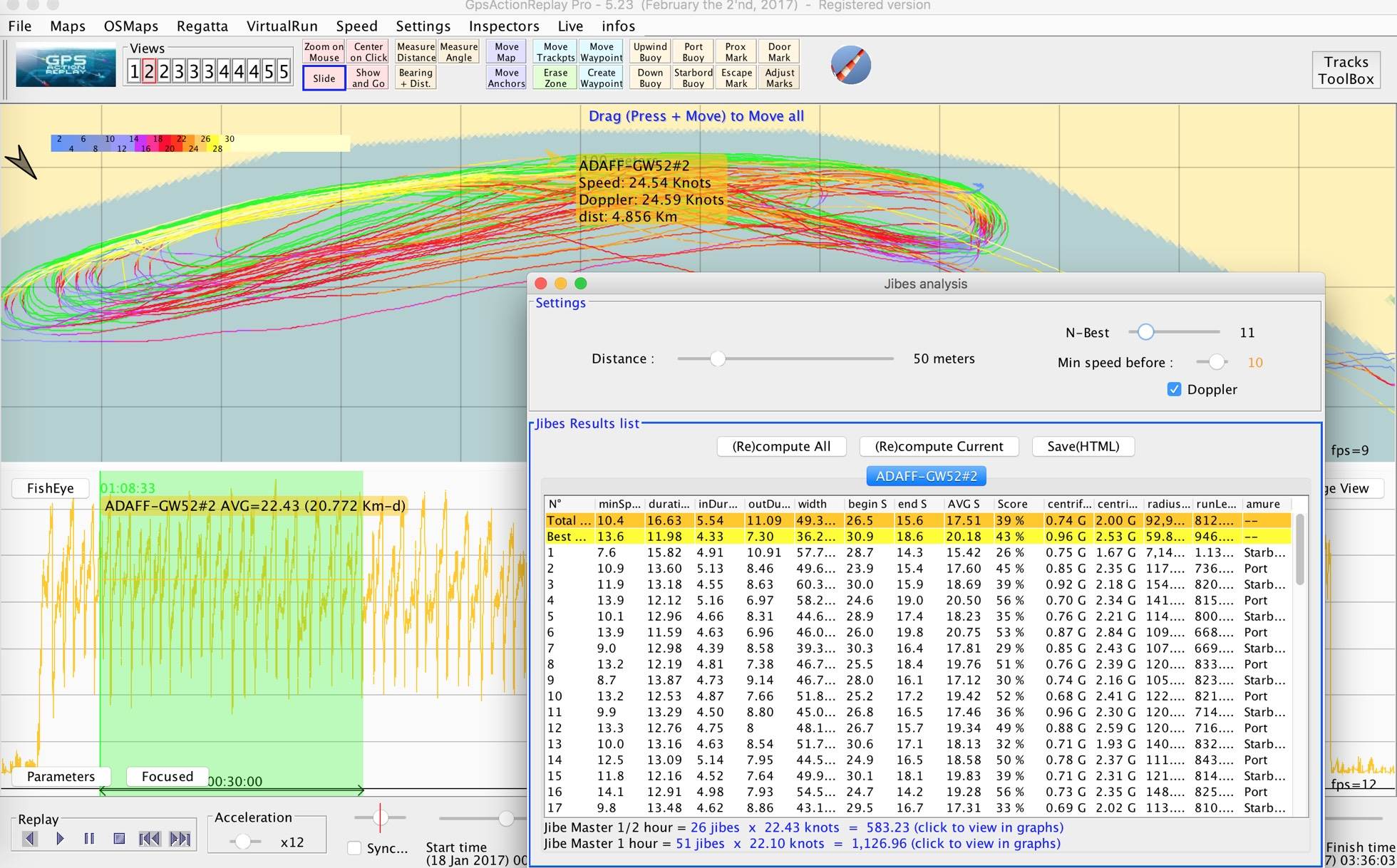Select the ADAFF-GW52#2 track selector
Viewport: 1397px width, 868px height.
[926, 476]
